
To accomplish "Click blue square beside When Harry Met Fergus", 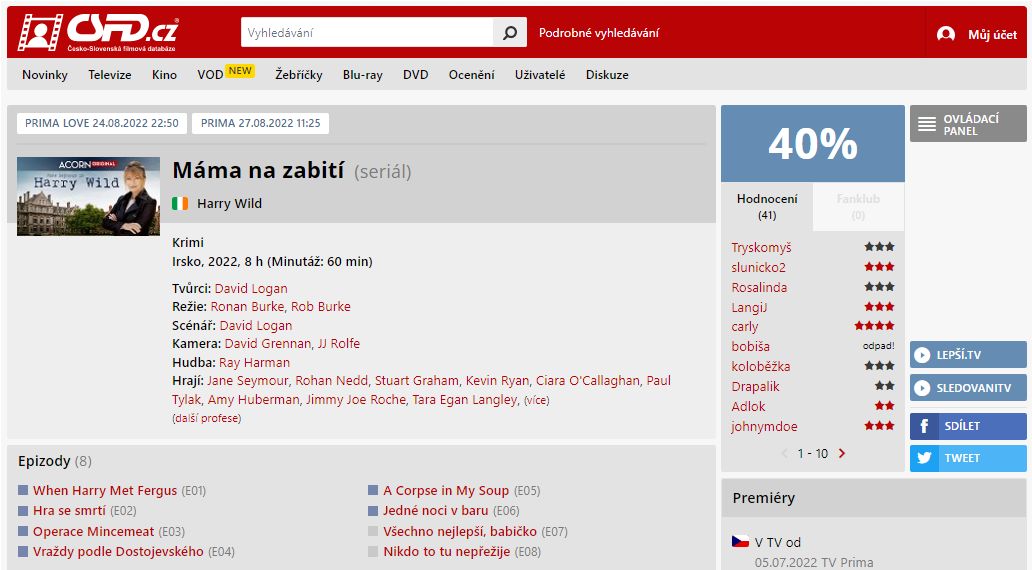I will tap(23, 490).
